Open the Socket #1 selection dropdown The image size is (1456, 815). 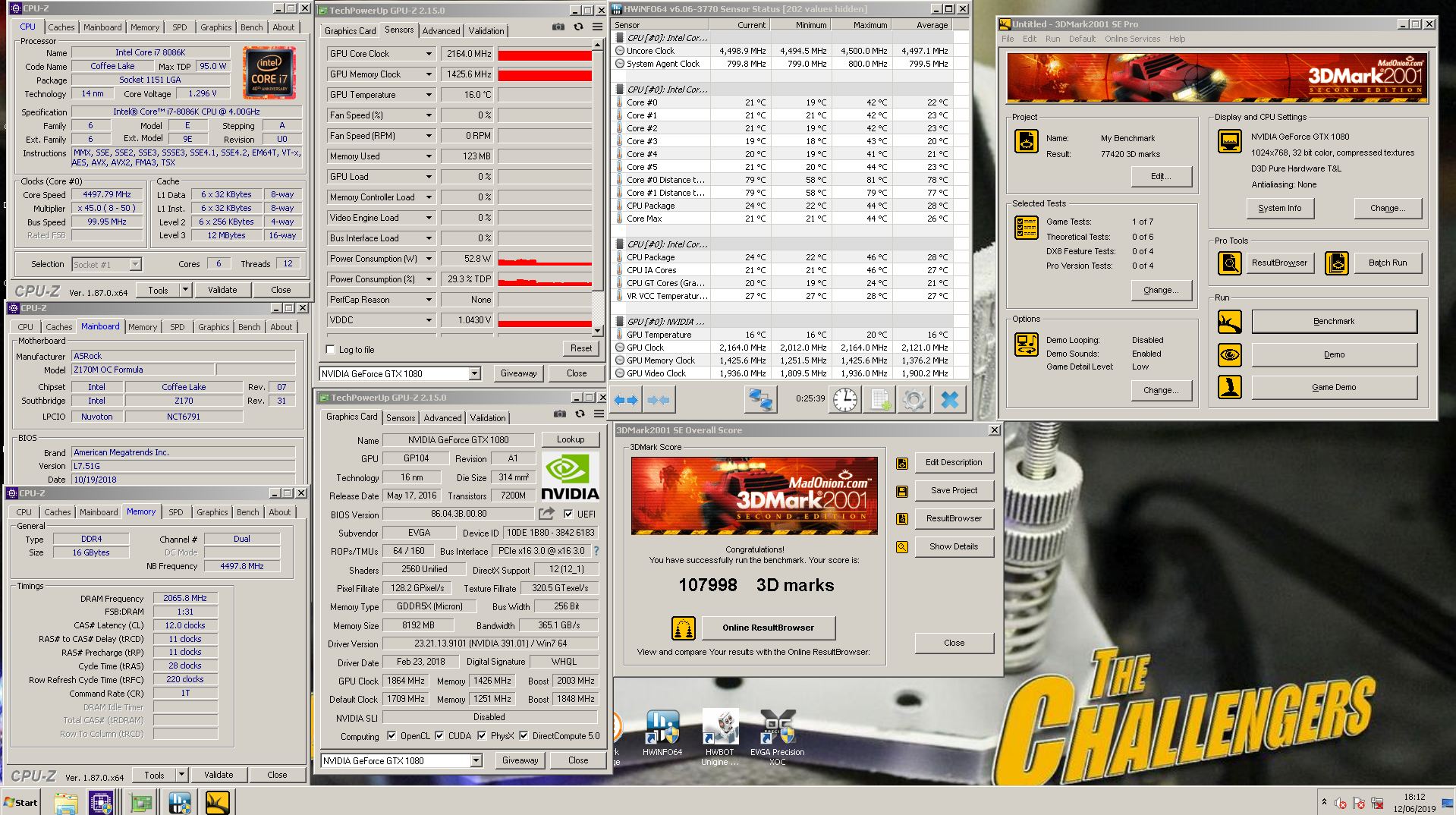(135, 264)
